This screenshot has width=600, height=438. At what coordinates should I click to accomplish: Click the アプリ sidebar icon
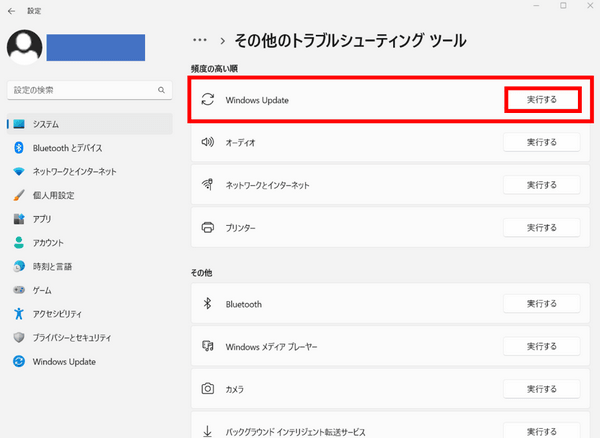pos(19,219)
